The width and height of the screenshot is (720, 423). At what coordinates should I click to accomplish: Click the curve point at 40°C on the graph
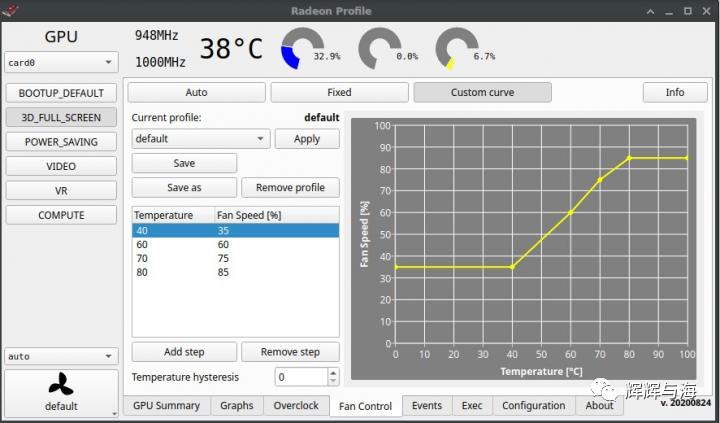512,267
